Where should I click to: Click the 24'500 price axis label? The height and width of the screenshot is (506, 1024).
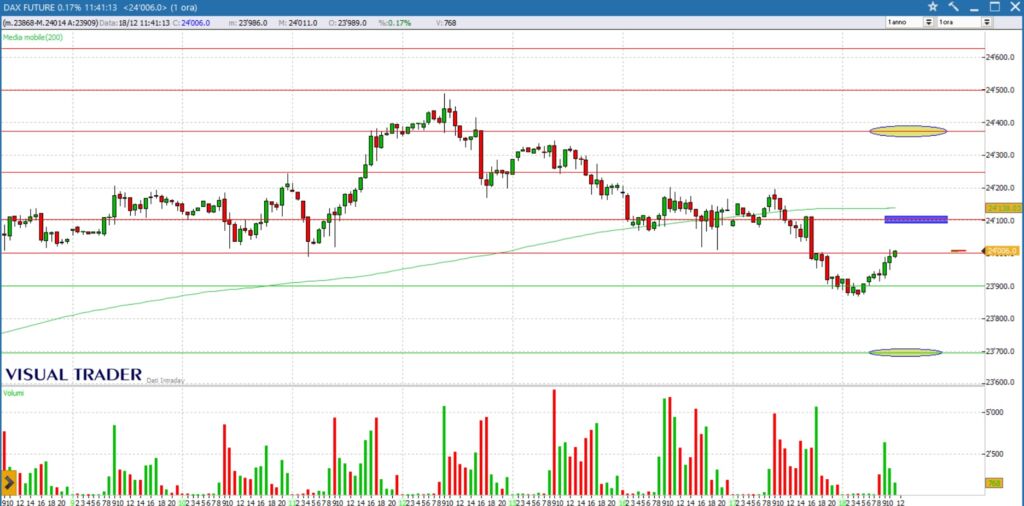click(x=1000, y=90)
